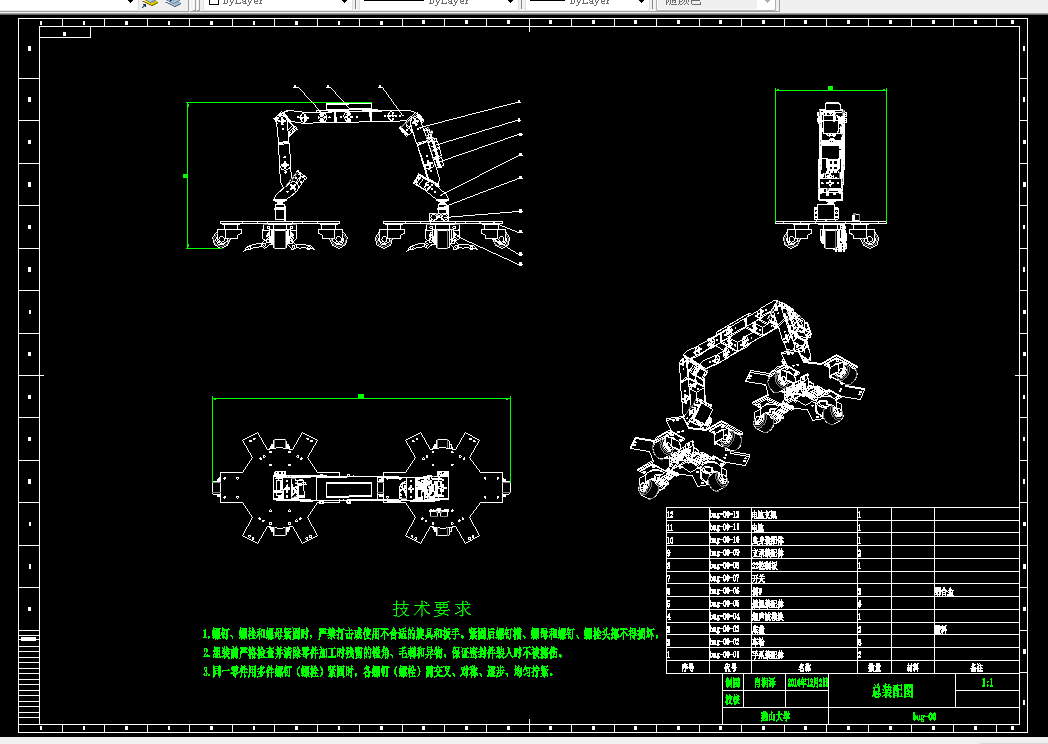Select the 制图 label in title block
The image size is (1048, 744).
click(733, 683)
